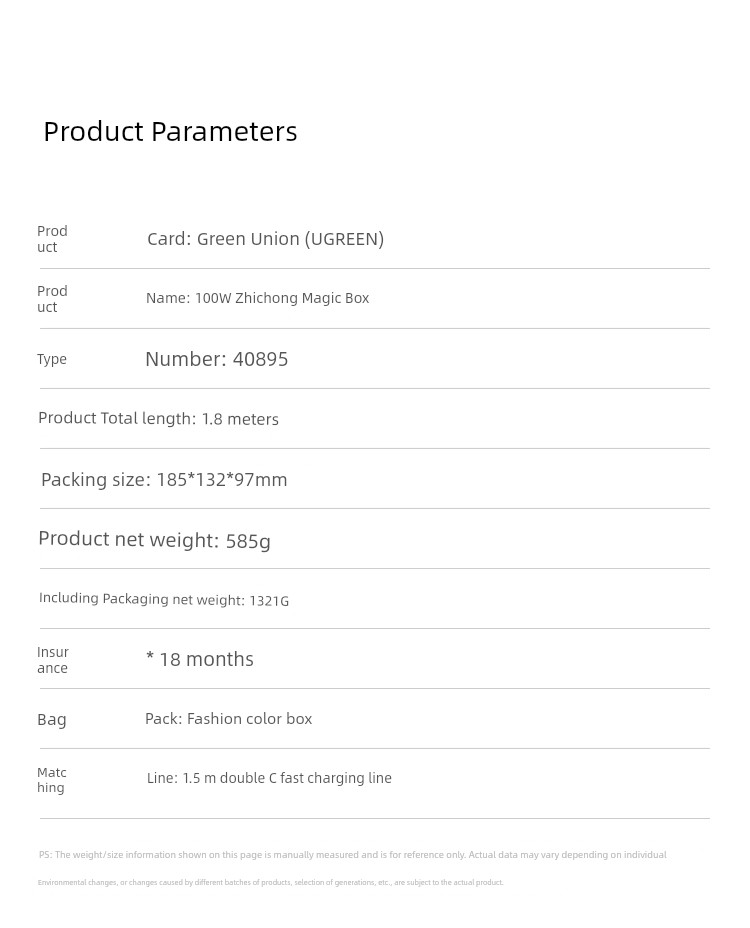The width and height of the screenshot is (750, 928).
Task: Click the Matching label
Action: [51, 779]
